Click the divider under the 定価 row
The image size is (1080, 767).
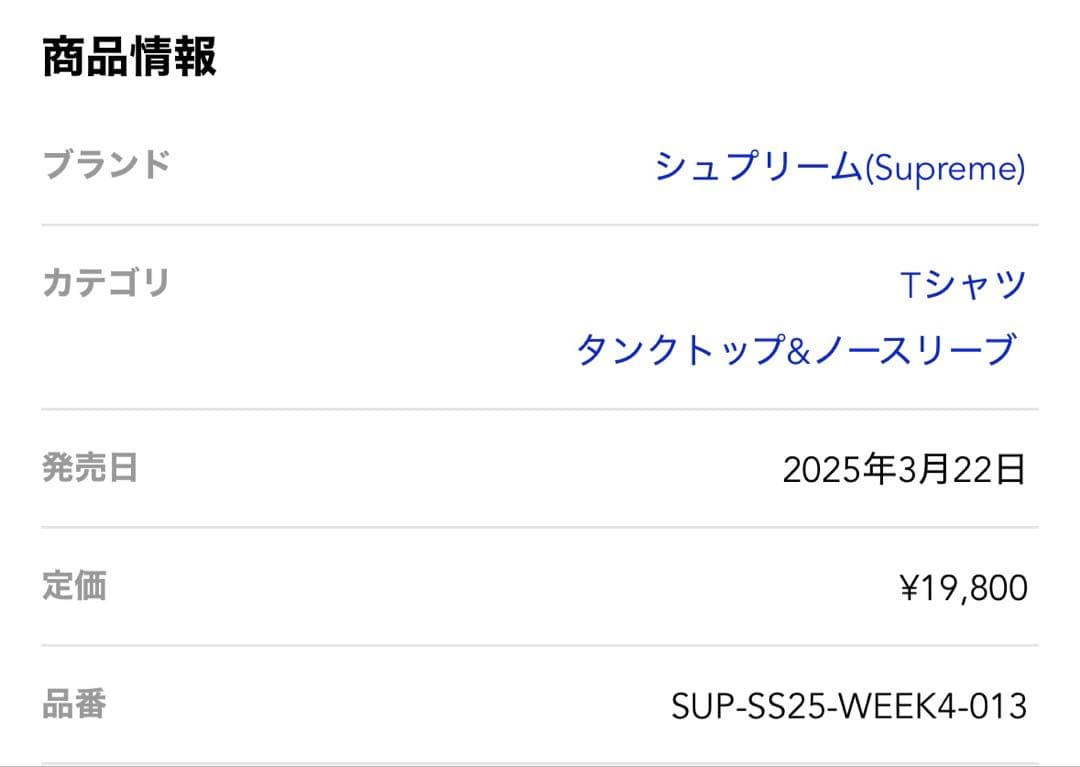[x=540, y=645]
